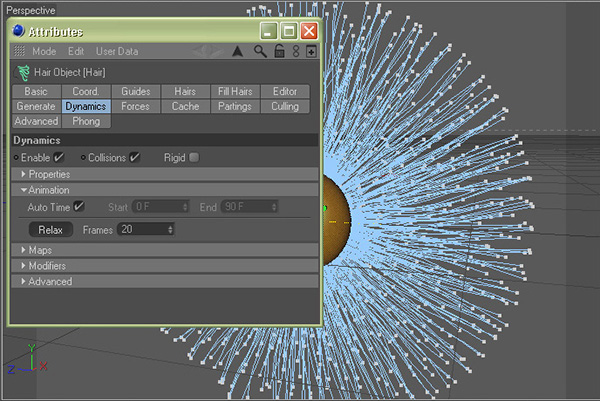This screenshot has width=600, height=401.
Task: Click the End field stepper arrows
Action: pyautogui.click(x=274, y=207)
